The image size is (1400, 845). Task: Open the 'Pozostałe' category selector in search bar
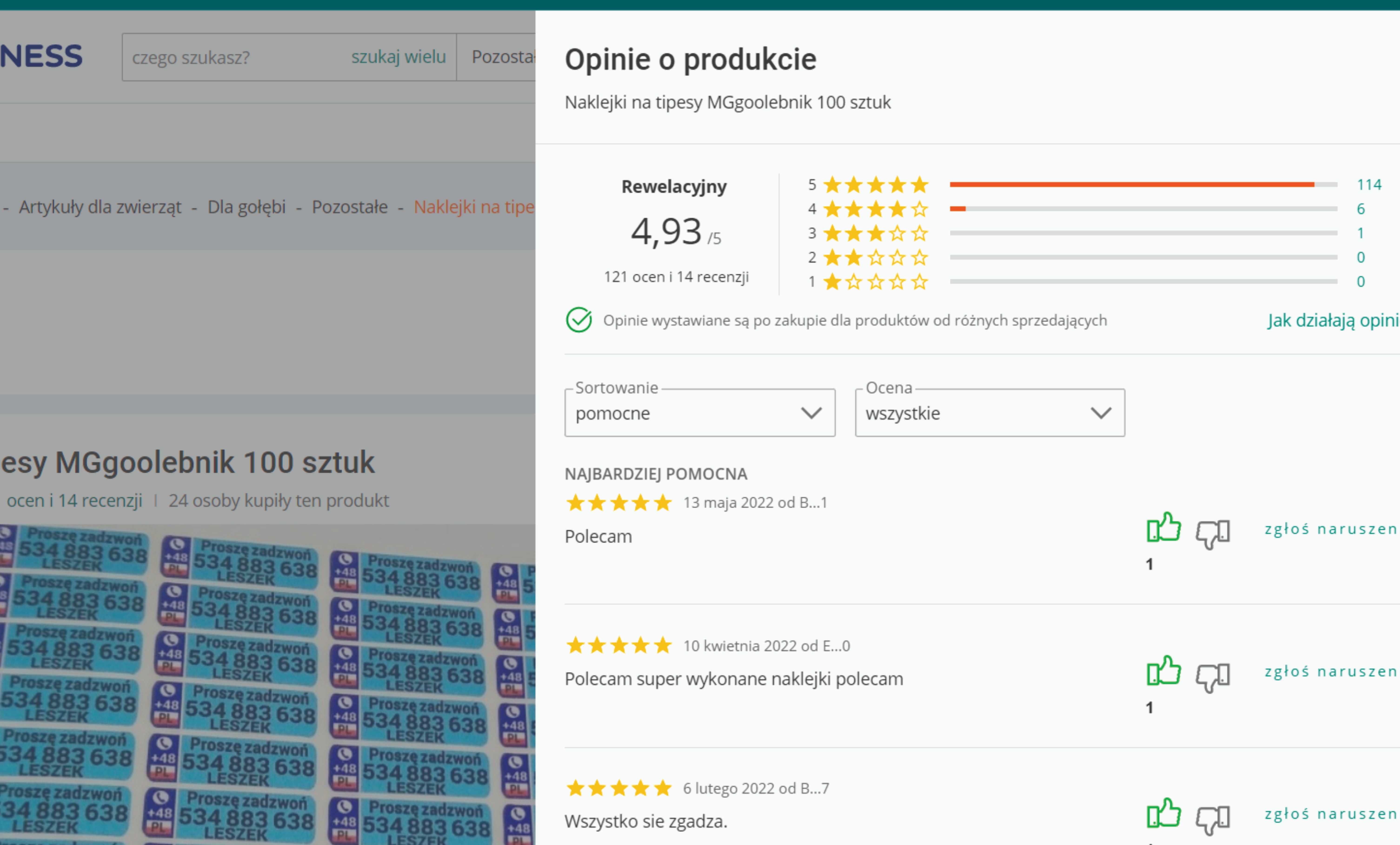pyautogui.click(x=496, y=57)
